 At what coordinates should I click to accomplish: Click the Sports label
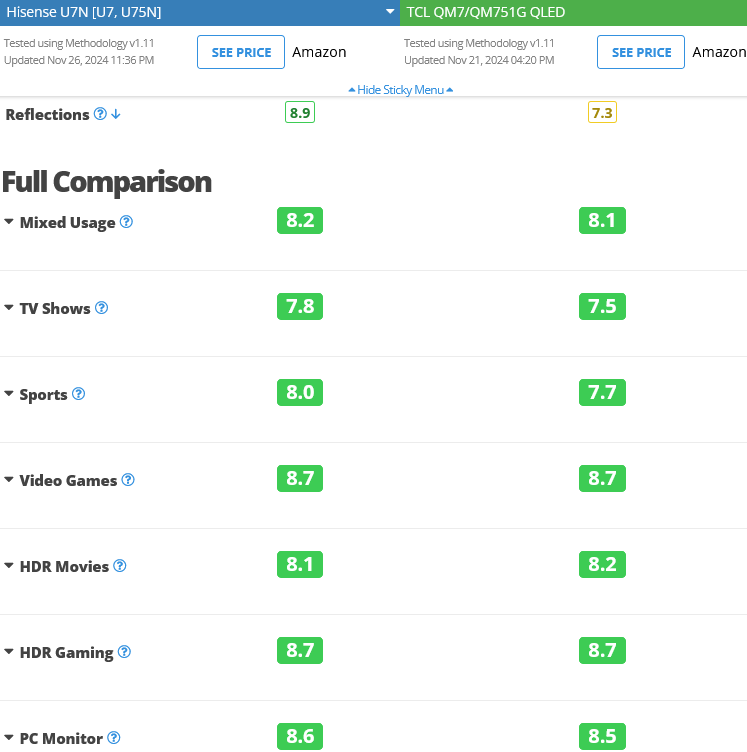tap(43, 395)
